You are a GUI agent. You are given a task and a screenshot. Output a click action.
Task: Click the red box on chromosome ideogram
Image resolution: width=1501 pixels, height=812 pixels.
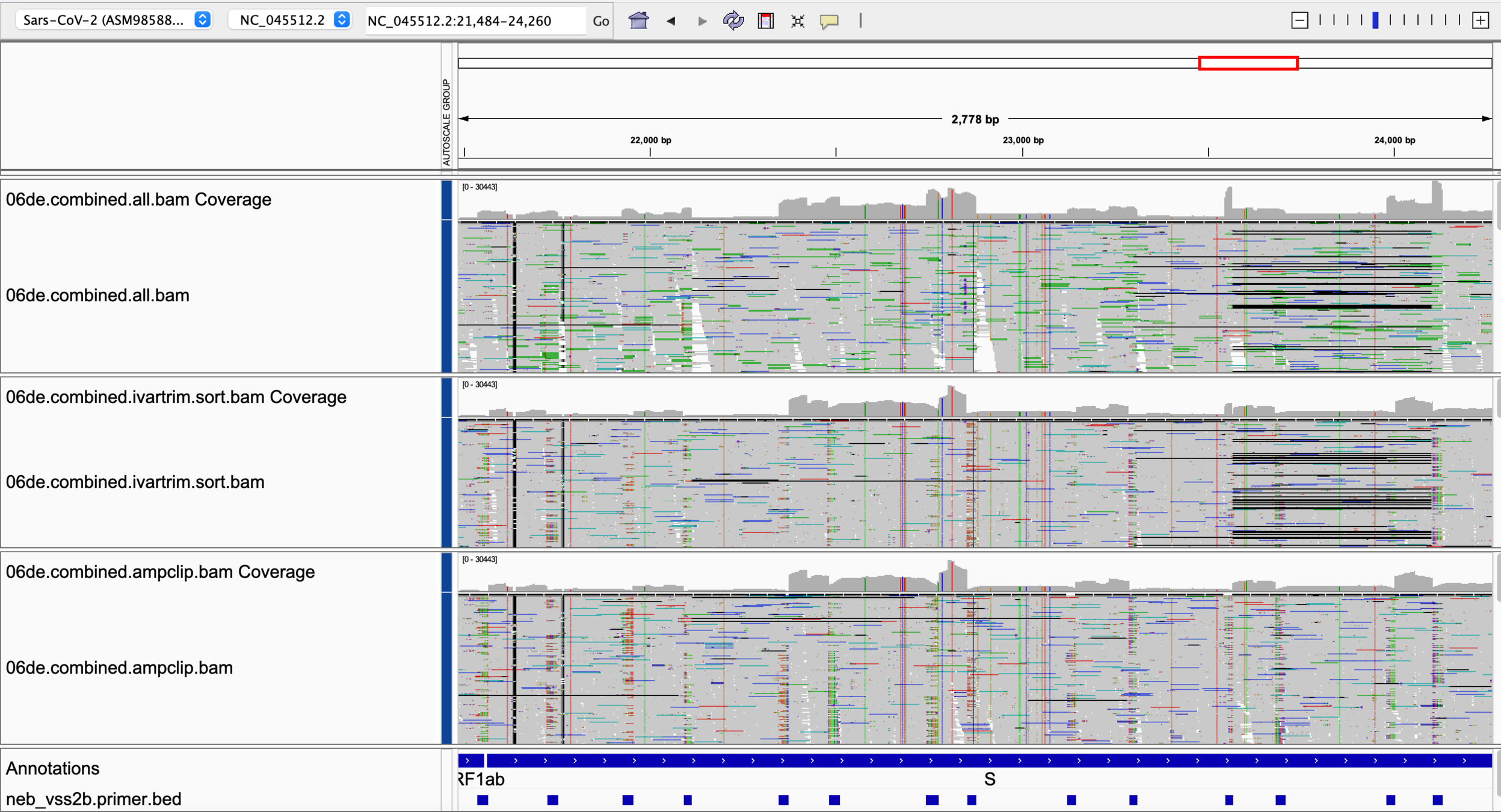pyautogui.click(x=1248, y=63)
